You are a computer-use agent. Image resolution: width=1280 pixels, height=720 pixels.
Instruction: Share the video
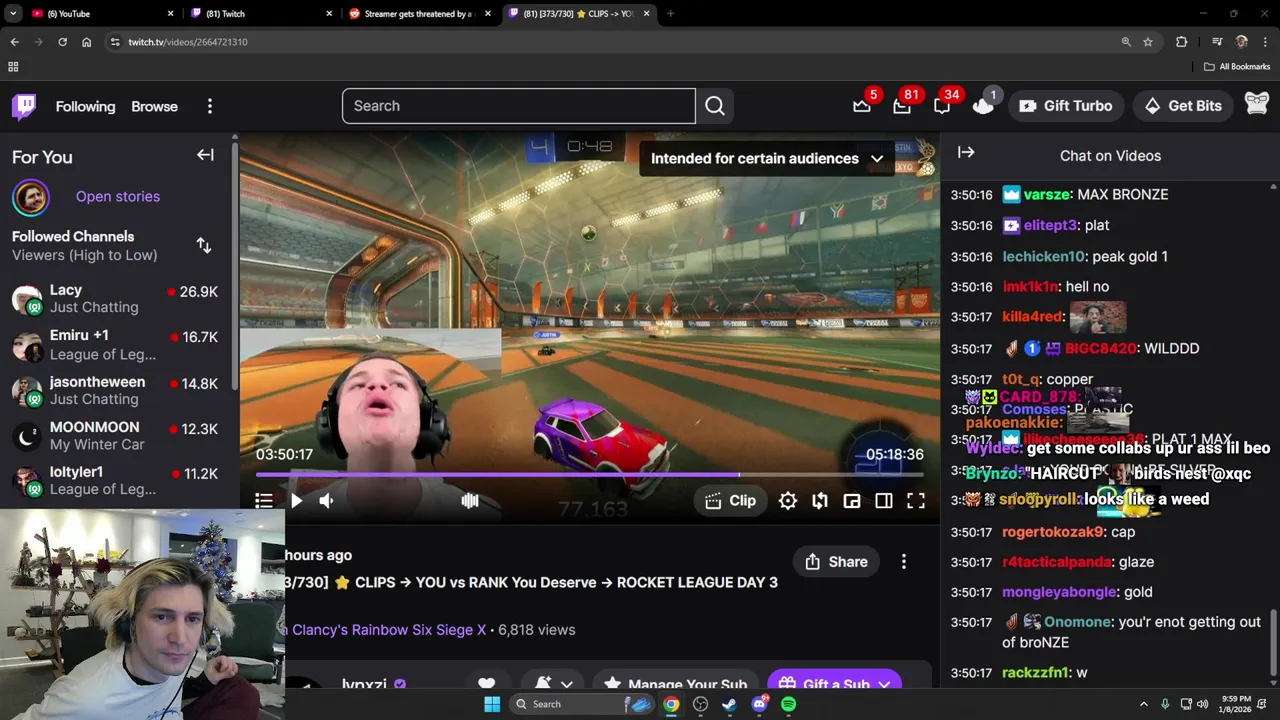[x=836, y=562]
